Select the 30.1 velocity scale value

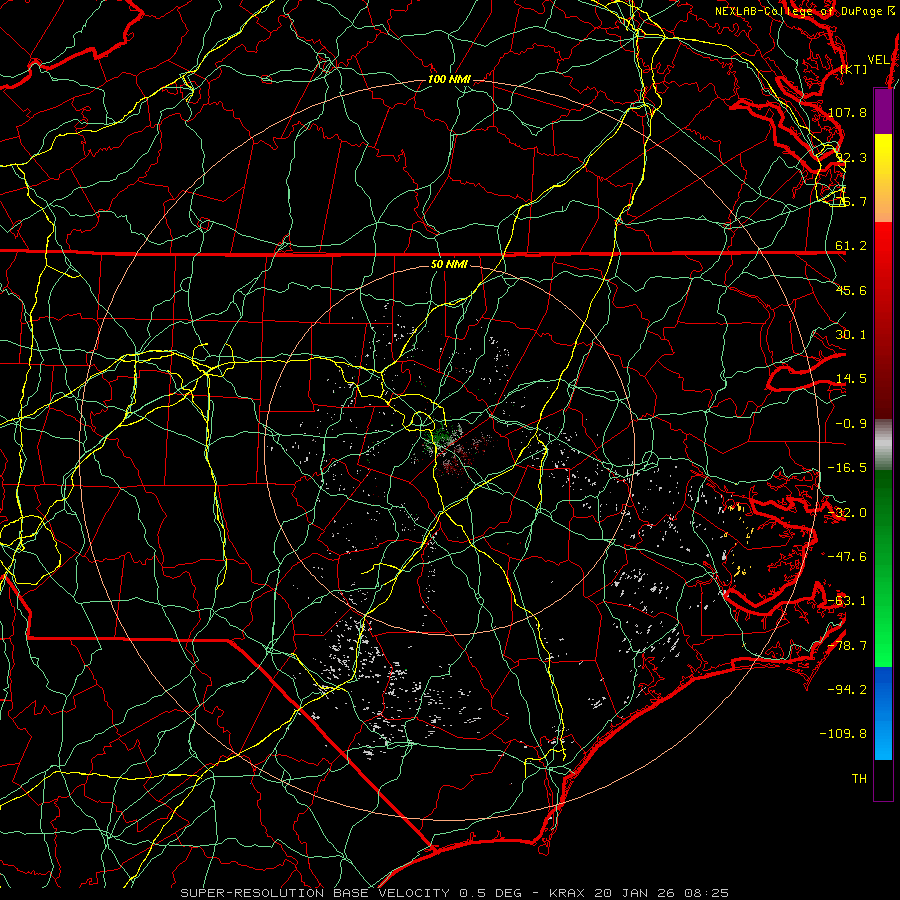click(x=851, y=335)
